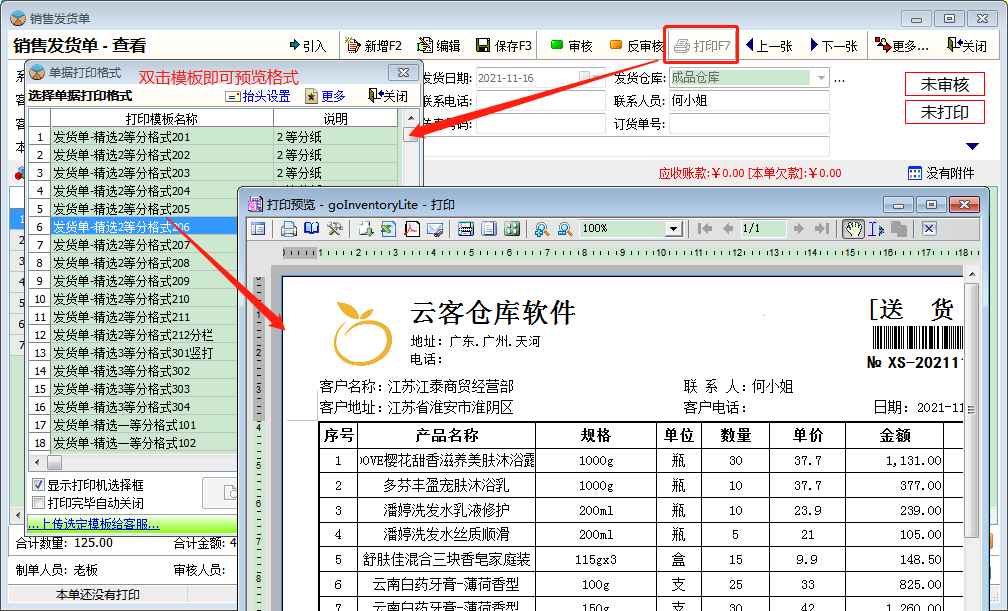Go to last page in print preview
This screenshot has width=1008, height=611.
click(822, 229)
